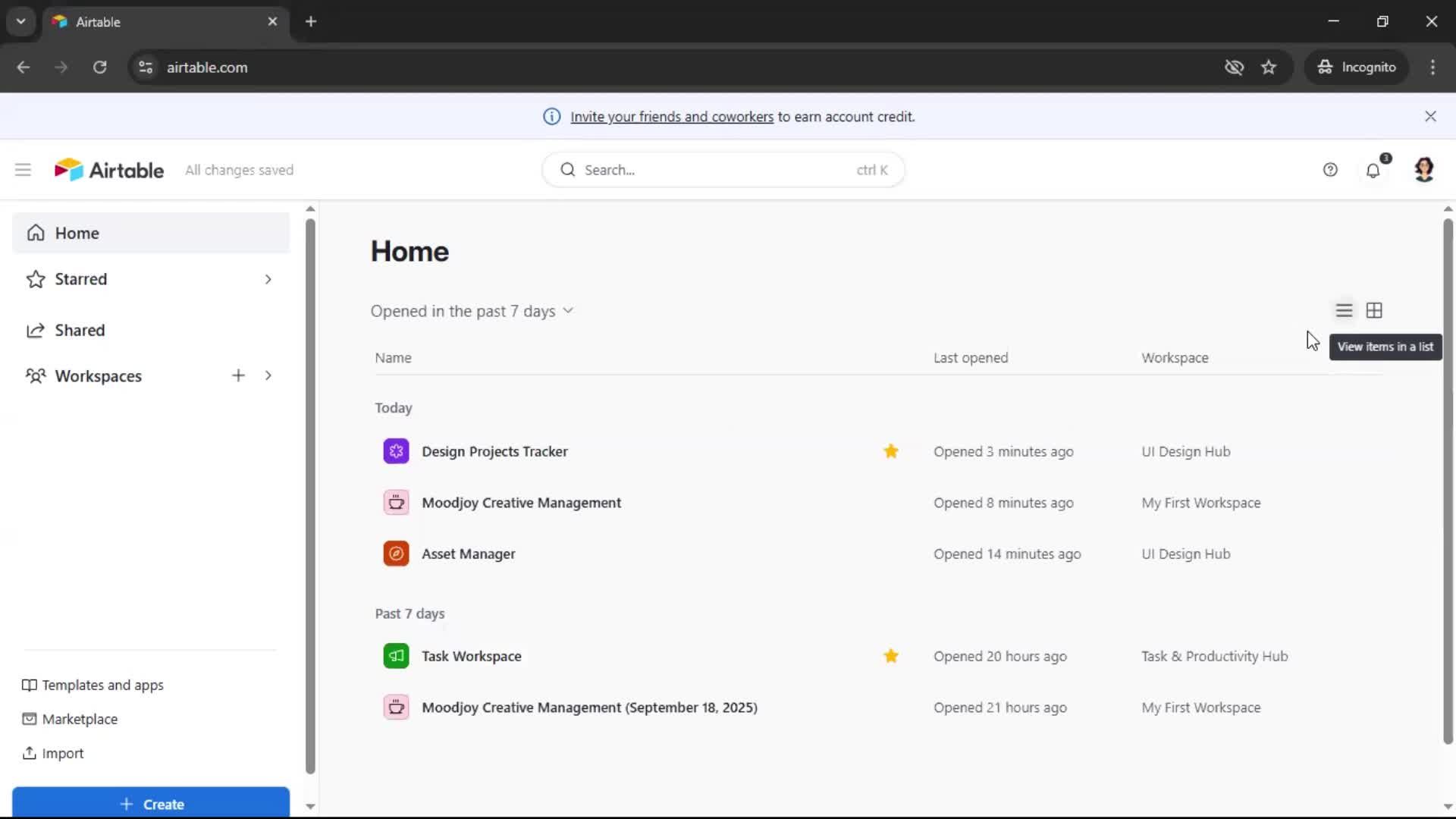Viewport: 1456px width, 819px height.
Task: Click the Incognito indicator
Action: click(x=1357, y=67)
